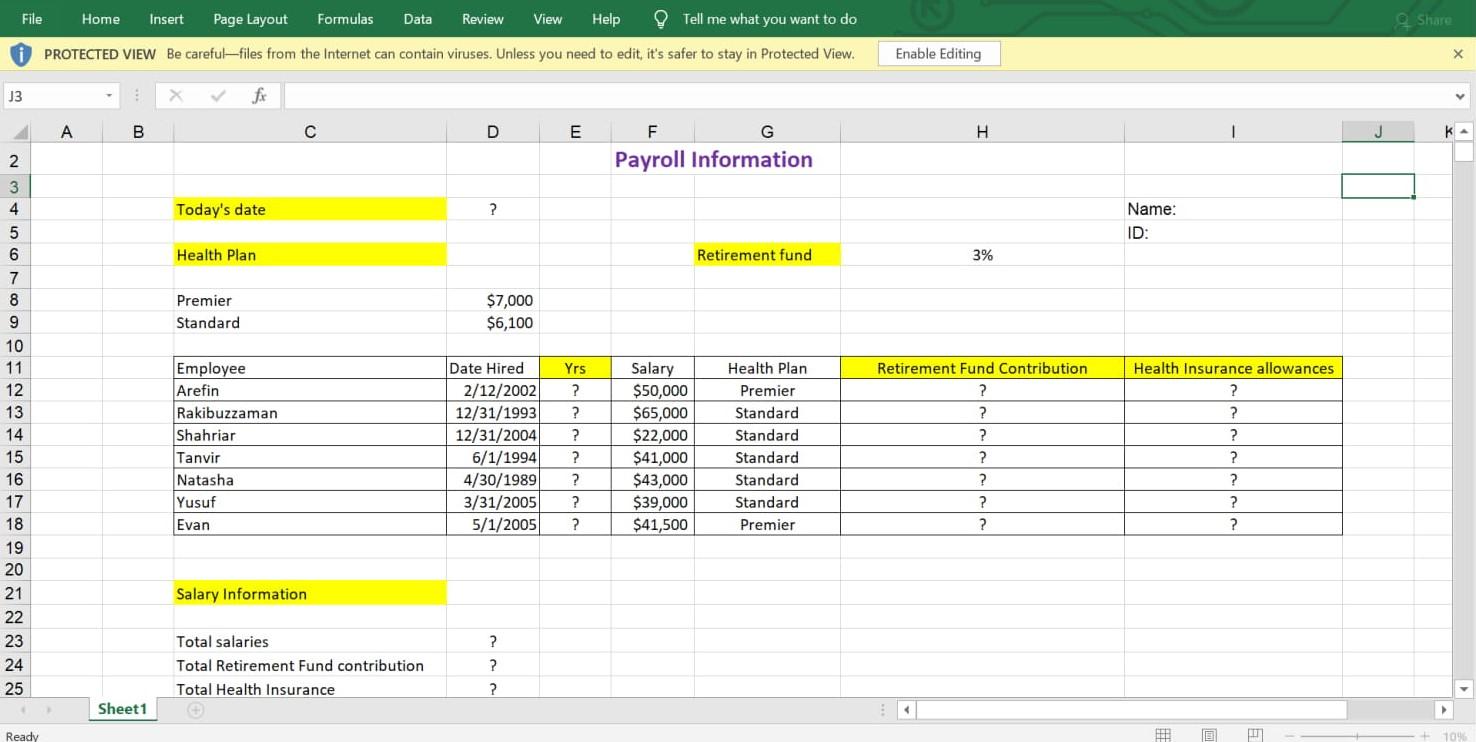This screenshot has height=742, width=1476.
Task: Select the Sheet1 tab
Action: 122,709
